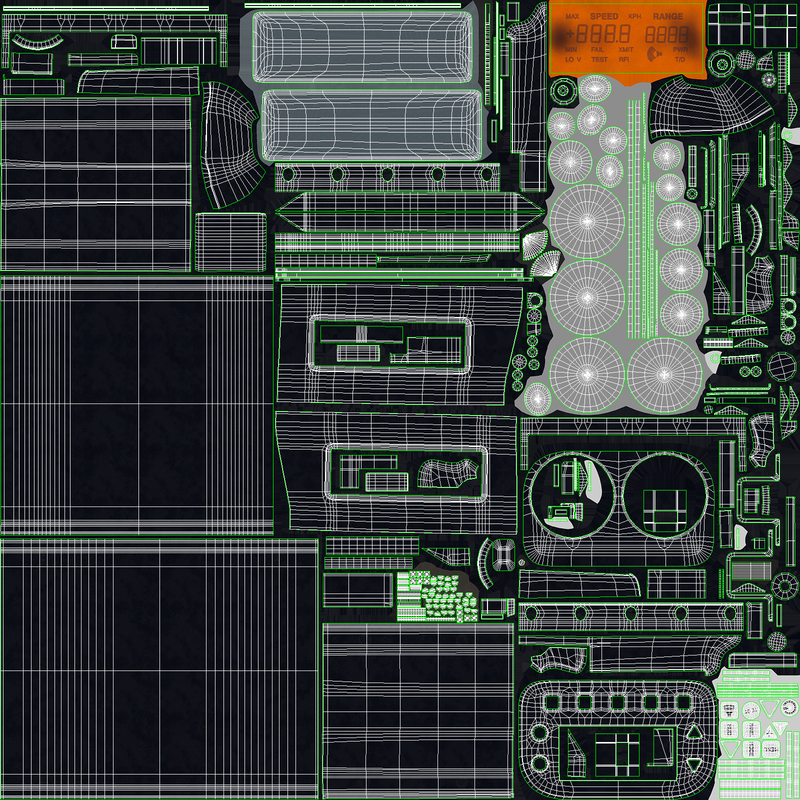Click the four-digit range readout
The image size is (800, 800).
pyautogui.click(x=667, y=35)
